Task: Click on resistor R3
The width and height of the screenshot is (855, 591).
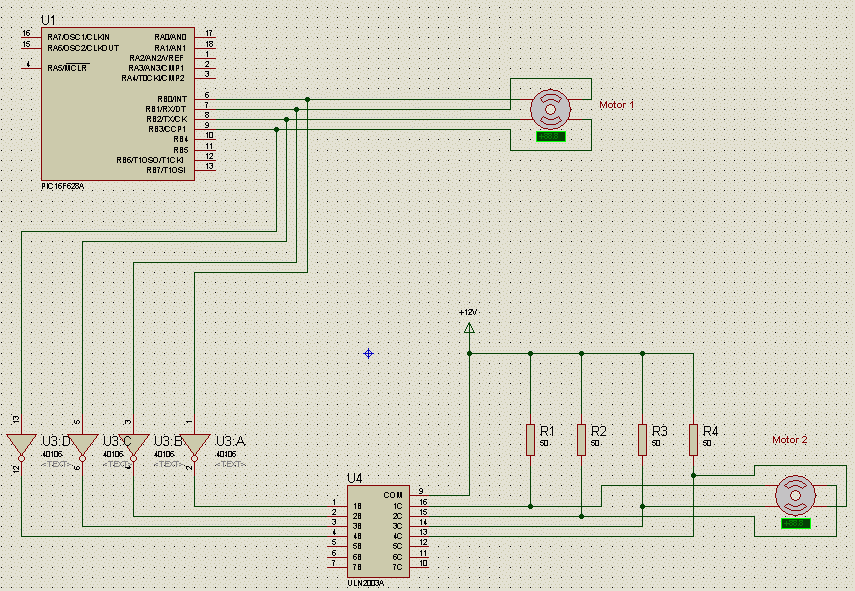Action: pyautogui.click(x=642, y=439)
